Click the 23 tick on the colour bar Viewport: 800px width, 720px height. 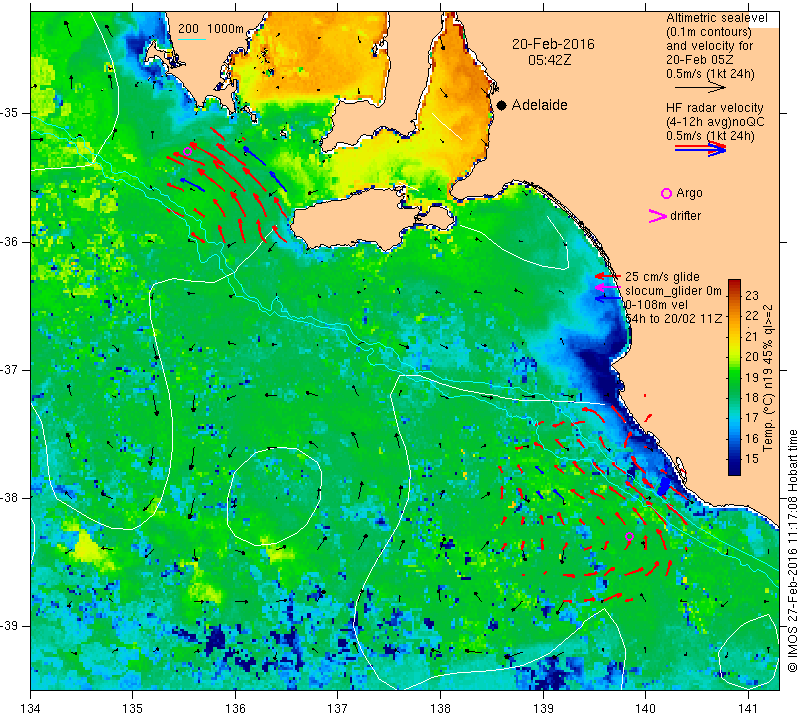coord(752,296)
